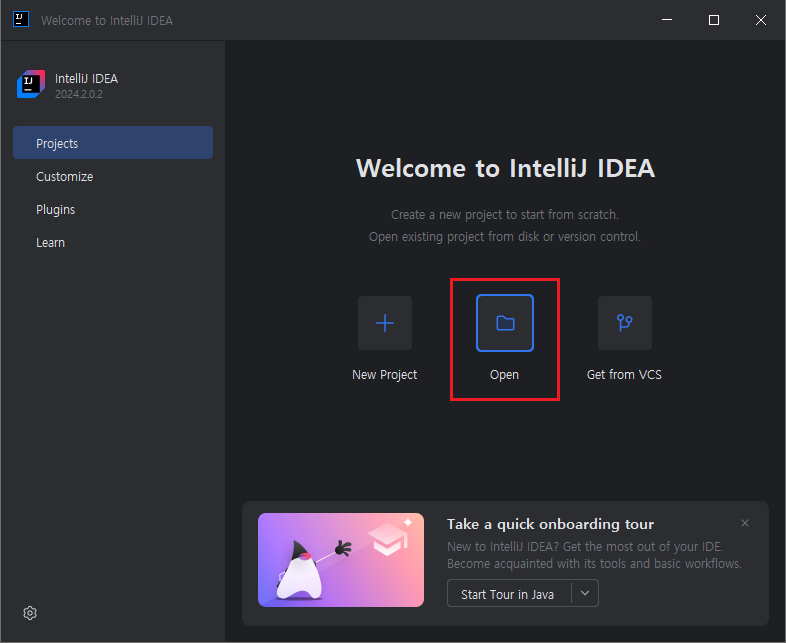Click the onboarding tour illustration
The image size is (786, 643).
(x=340, y=560)
